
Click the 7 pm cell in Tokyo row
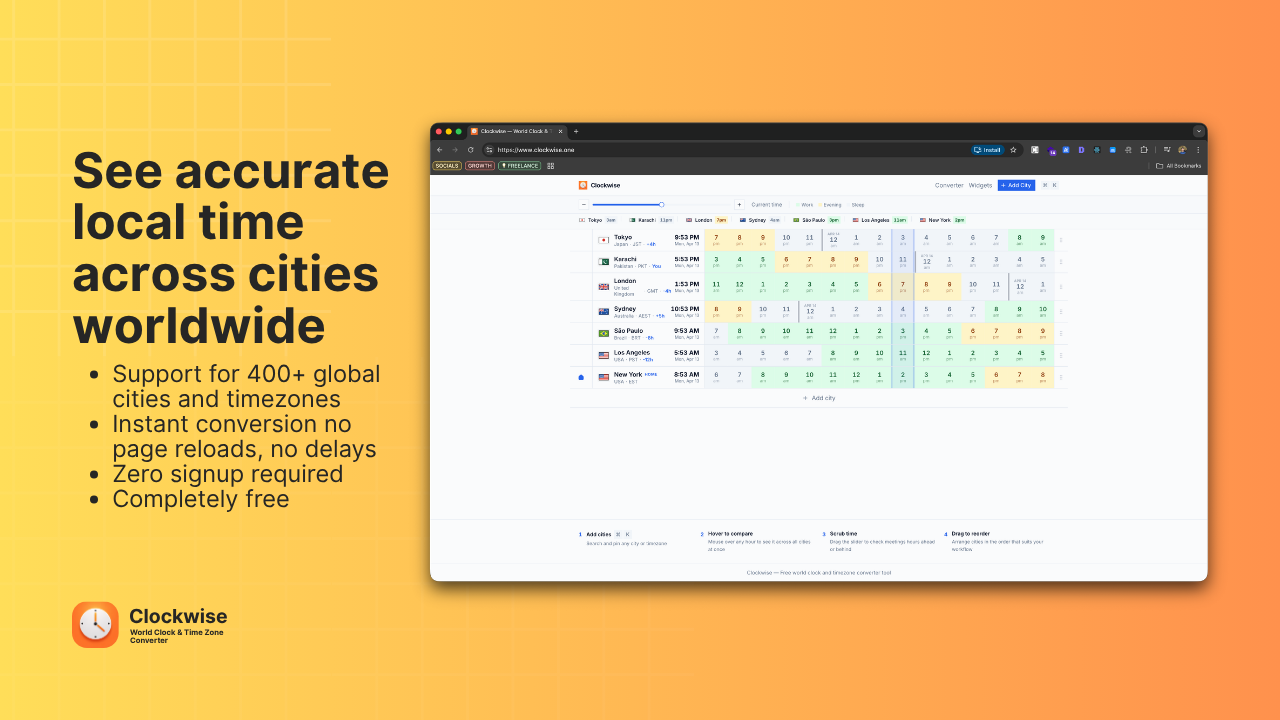(716, 240)
